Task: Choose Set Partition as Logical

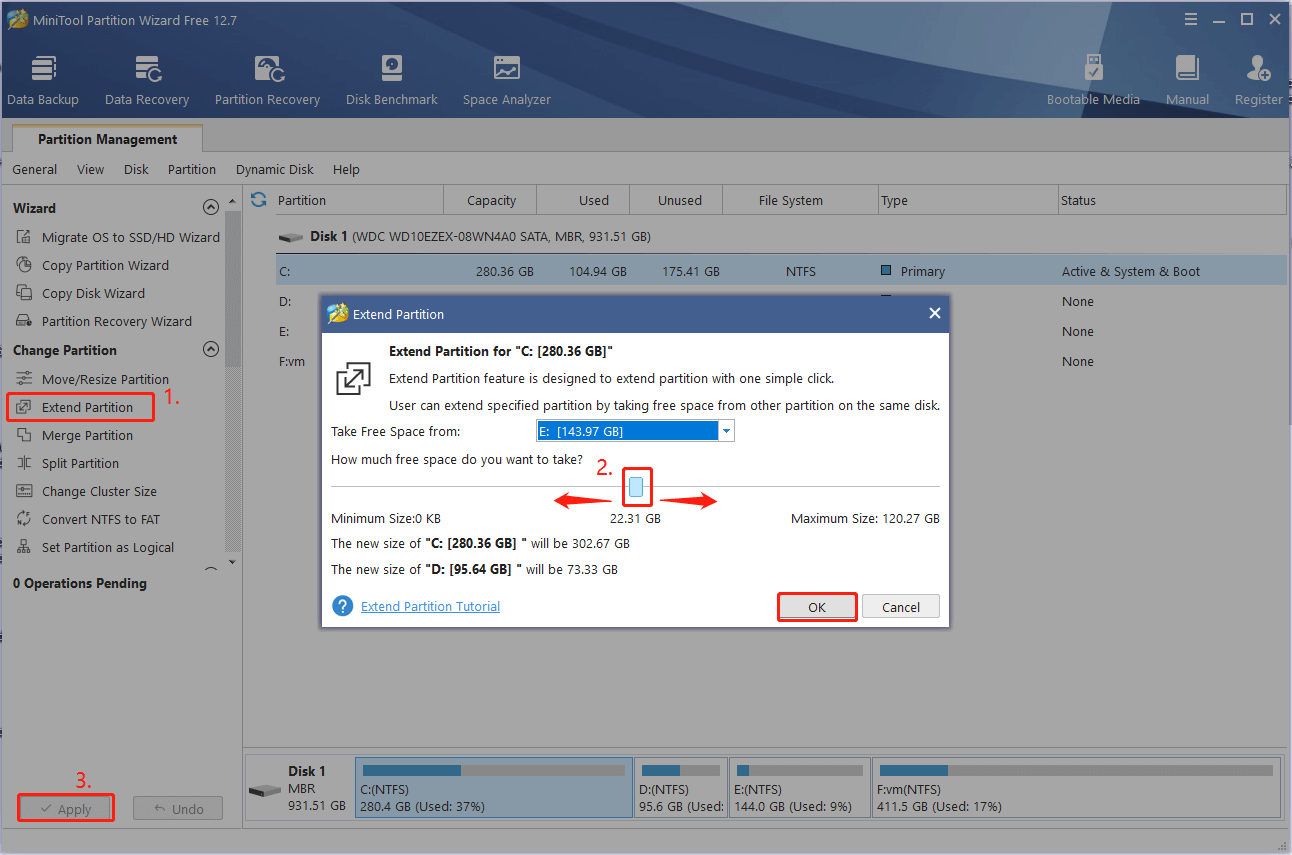Action: pyautogui.click(x=95, y=547)
